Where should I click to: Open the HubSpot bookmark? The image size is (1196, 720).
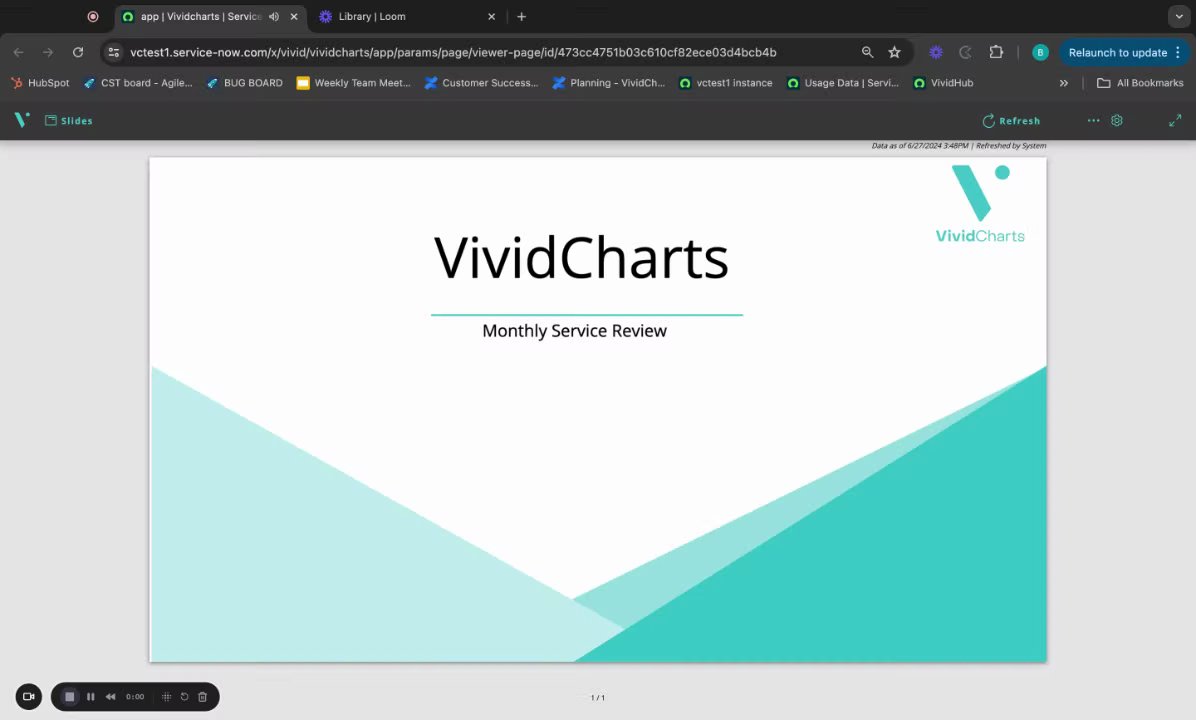click(40, 82)
